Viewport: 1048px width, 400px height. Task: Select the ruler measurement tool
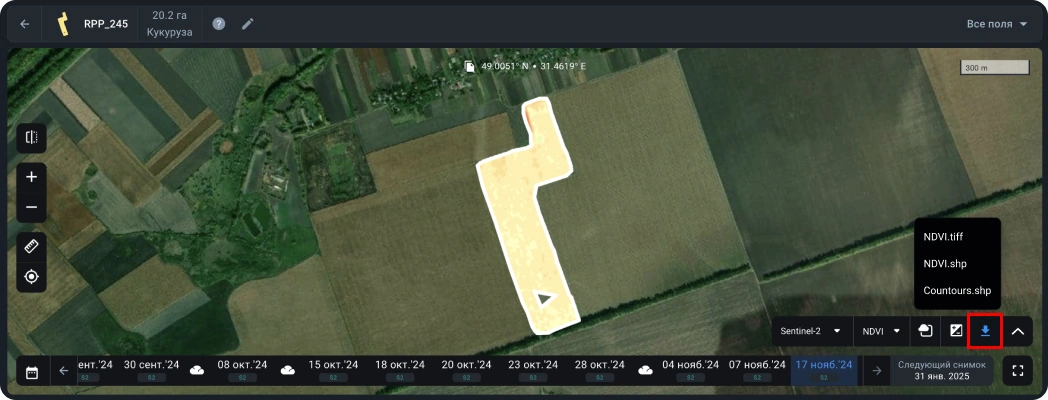(31, 246)
